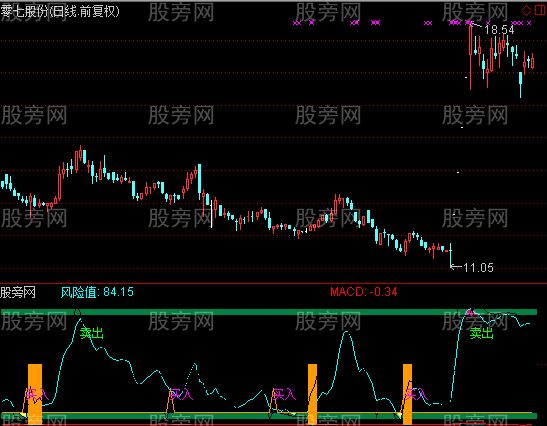Image resolution: width=547 pixels, height=426 pixels.
Task: Click the middle orange buy-zone bar
Action: tap(313, 394)
